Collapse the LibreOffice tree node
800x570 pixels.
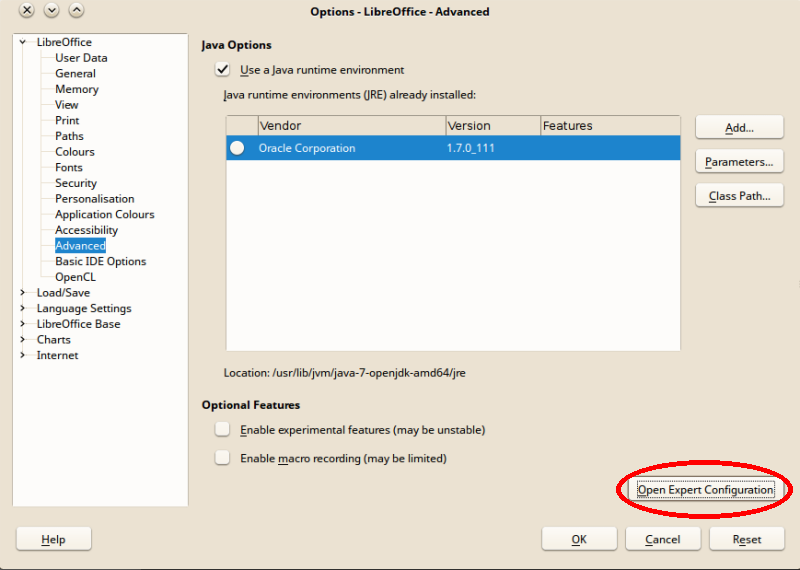pos(23,42)
